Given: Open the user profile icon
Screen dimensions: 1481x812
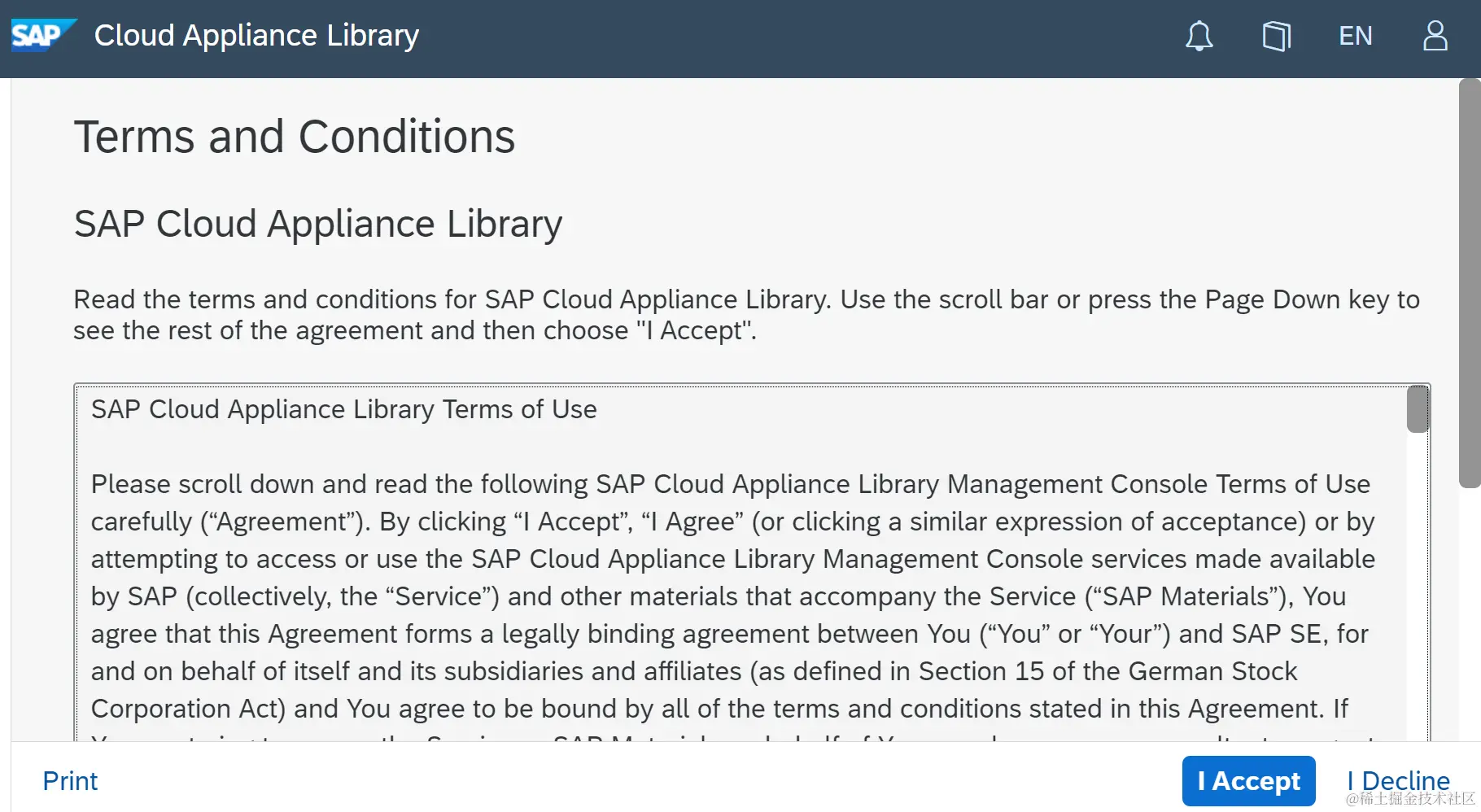Looking at the screenshot, I should 1435,36.
